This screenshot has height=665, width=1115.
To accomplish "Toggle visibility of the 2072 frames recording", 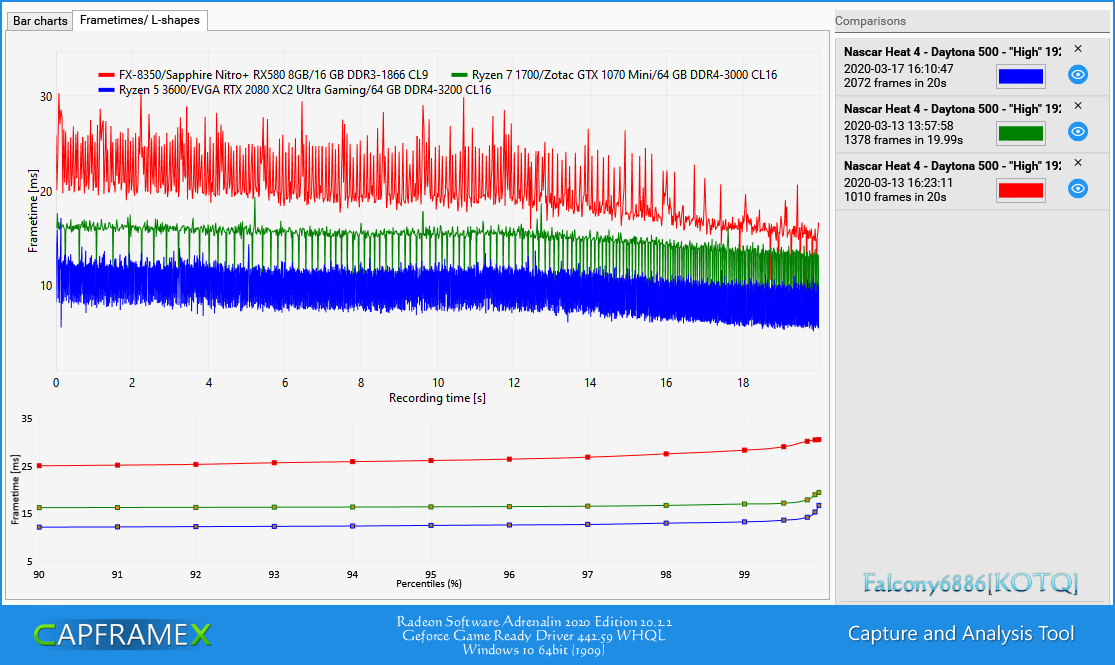I will 1078,75.
